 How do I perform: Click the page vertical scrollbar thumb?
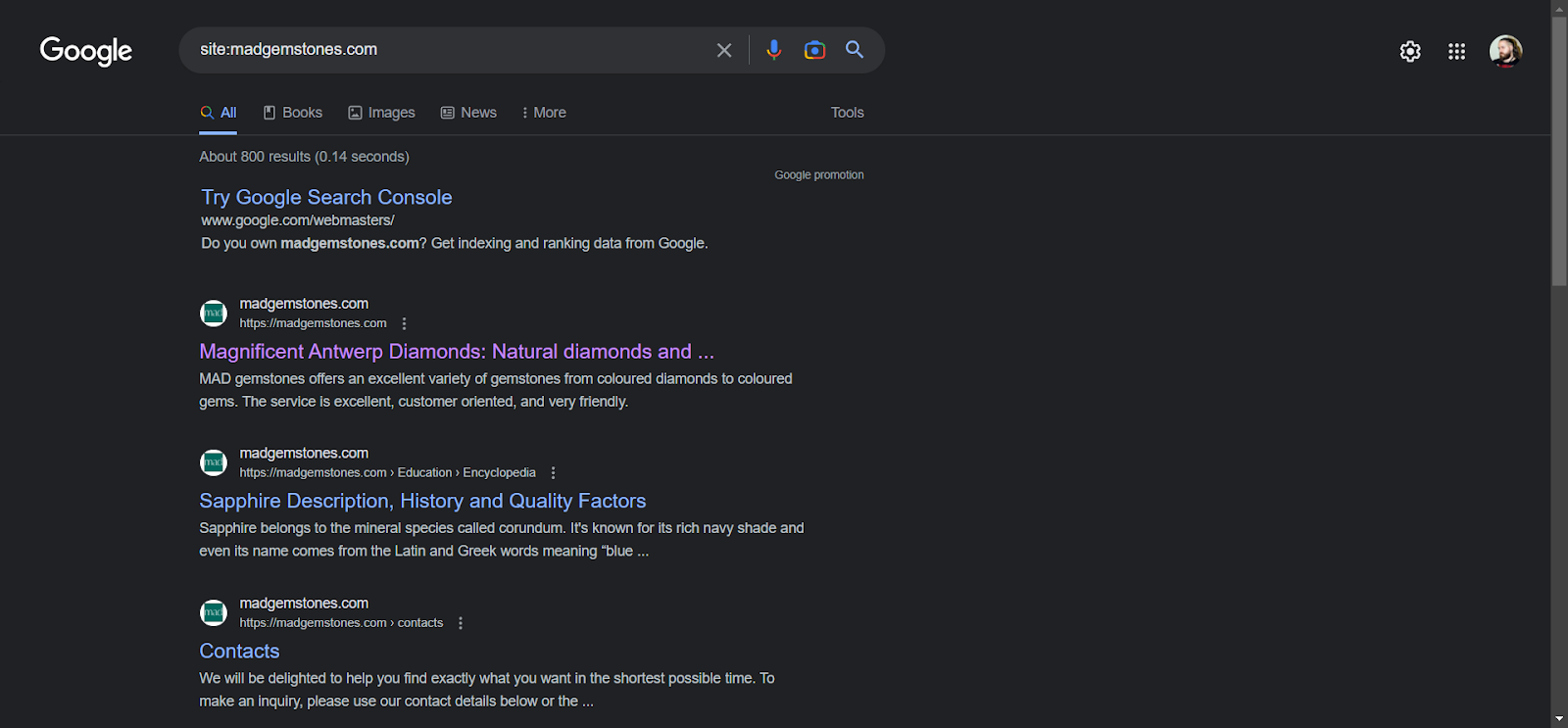coord(1559,151)
